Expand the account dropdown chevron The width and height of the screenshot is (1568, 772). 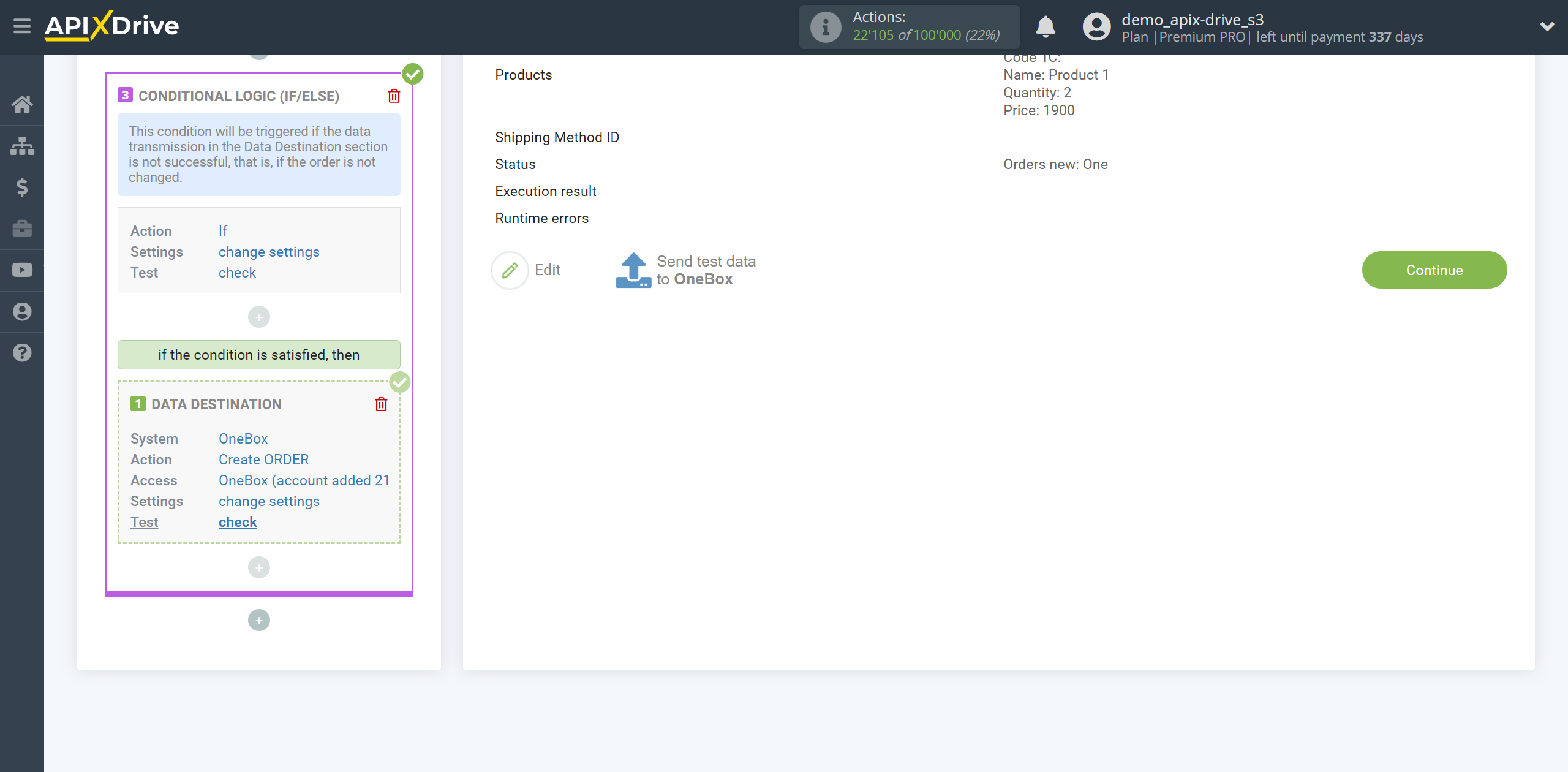1547,26
